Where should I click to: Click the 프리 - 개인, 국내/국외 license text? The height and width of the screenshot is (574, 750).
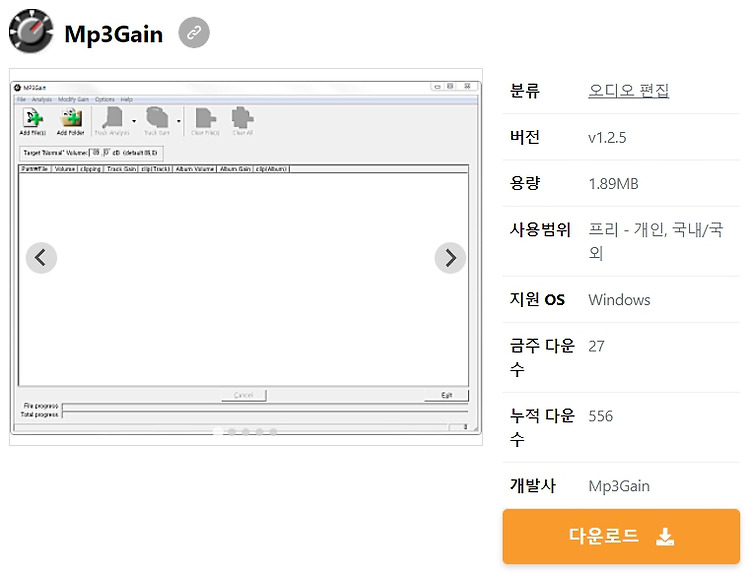coord(655,241)
